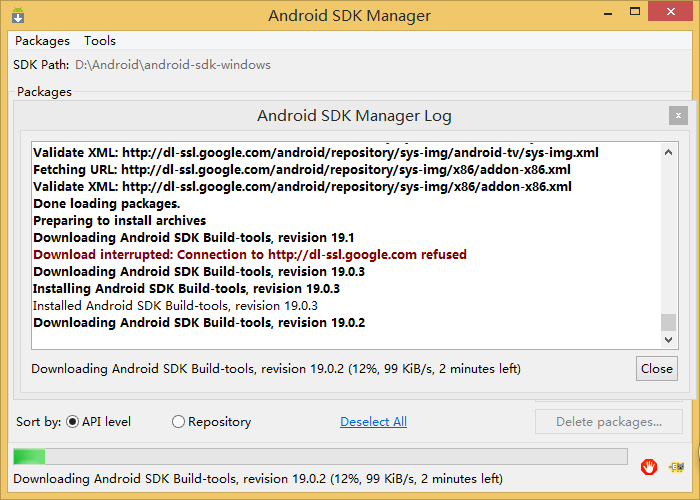This screenshot has width=700, height=500.
Task: Click the Delete packages button
Action: point(609,421)
